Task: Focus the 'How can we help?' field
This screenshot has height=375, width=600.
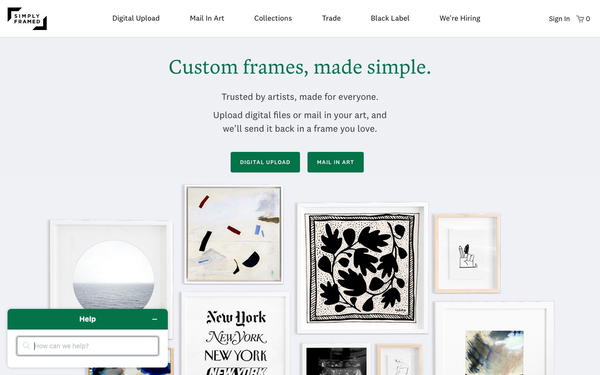Action: pos(88,346)
